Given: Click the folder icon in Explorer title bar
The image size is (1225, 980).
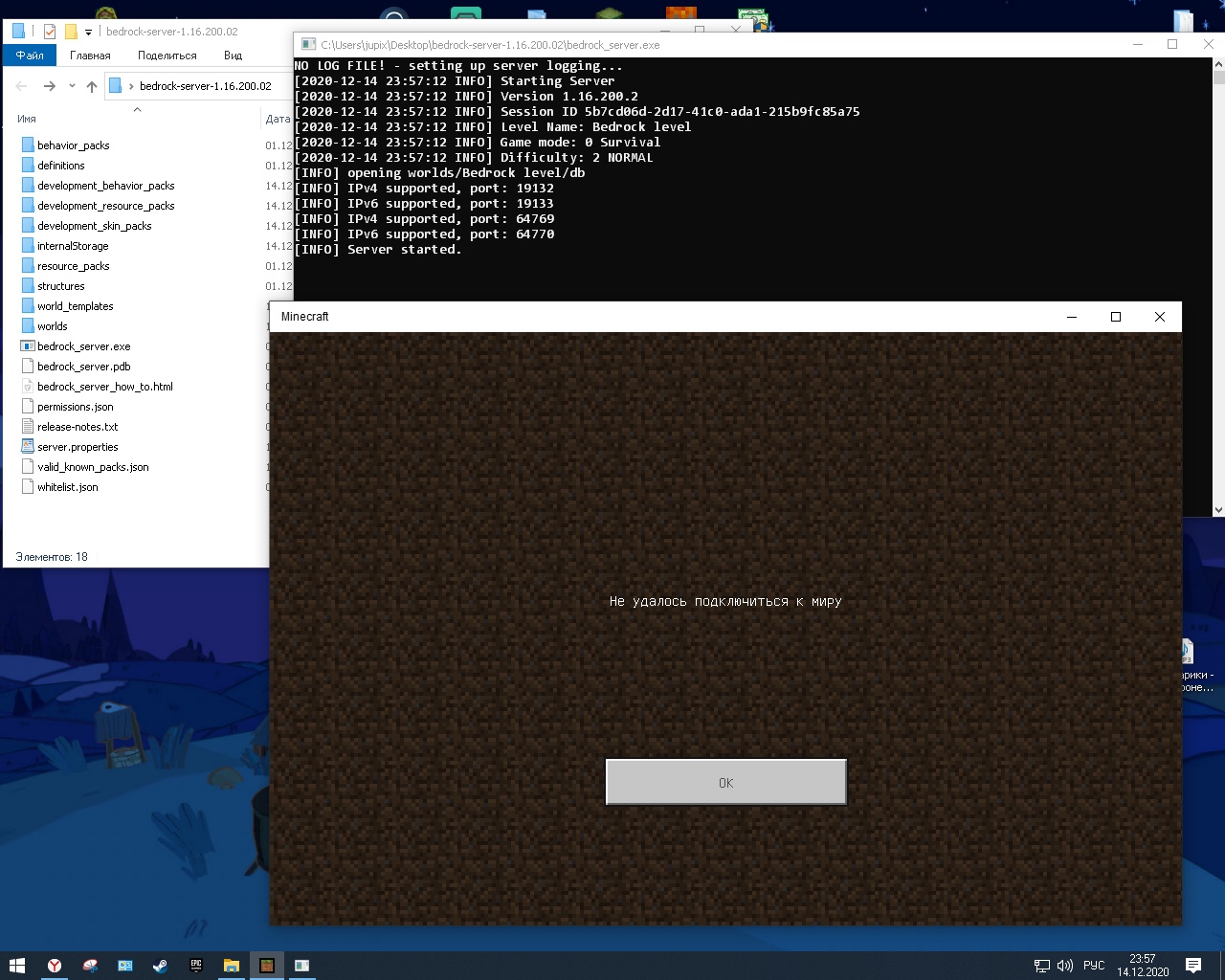Looking at the screenshot, I should pyautogui.click(x=18, y=32).
